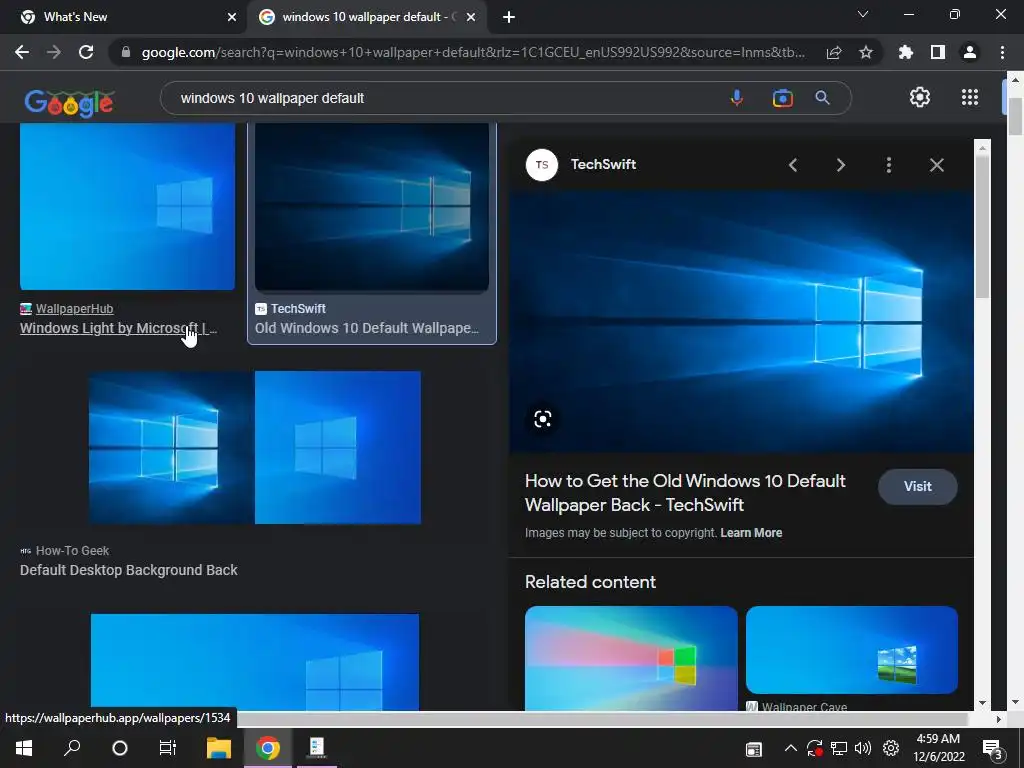Viewport: 1024px width, 768px height.
Task: Click the horizontal scrollbar right arrow
Action: [x=999, y=719]
